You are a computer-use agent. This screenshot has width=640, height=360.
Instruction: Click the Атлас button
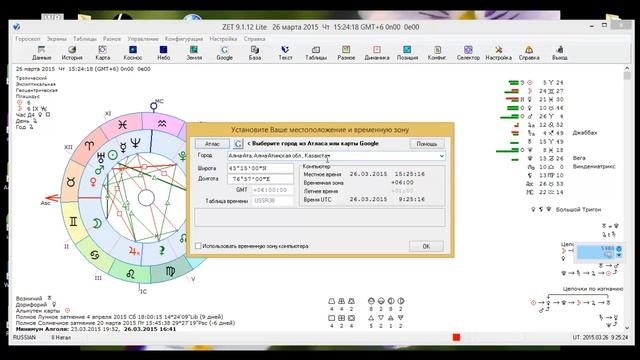[x=212, y=144]
